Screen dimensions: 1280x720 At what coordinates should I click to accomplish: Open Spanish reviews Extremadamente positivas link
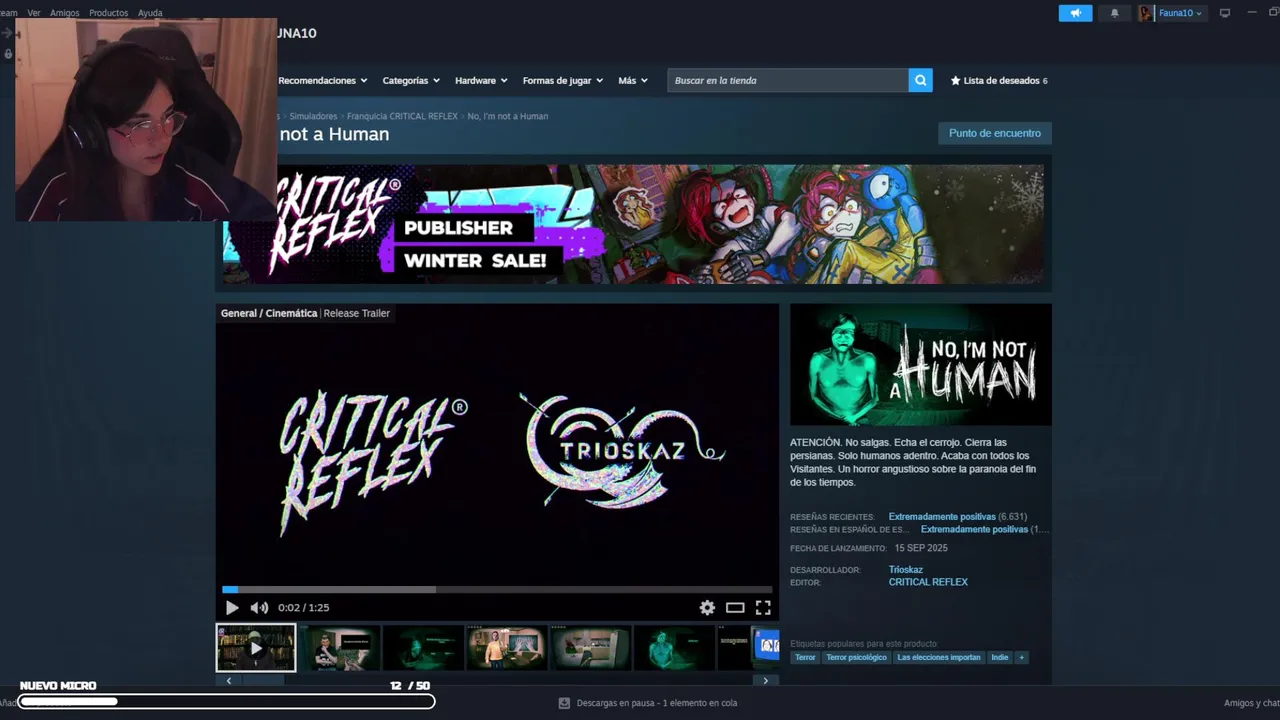pyautogui.click(x=974, y=529)
